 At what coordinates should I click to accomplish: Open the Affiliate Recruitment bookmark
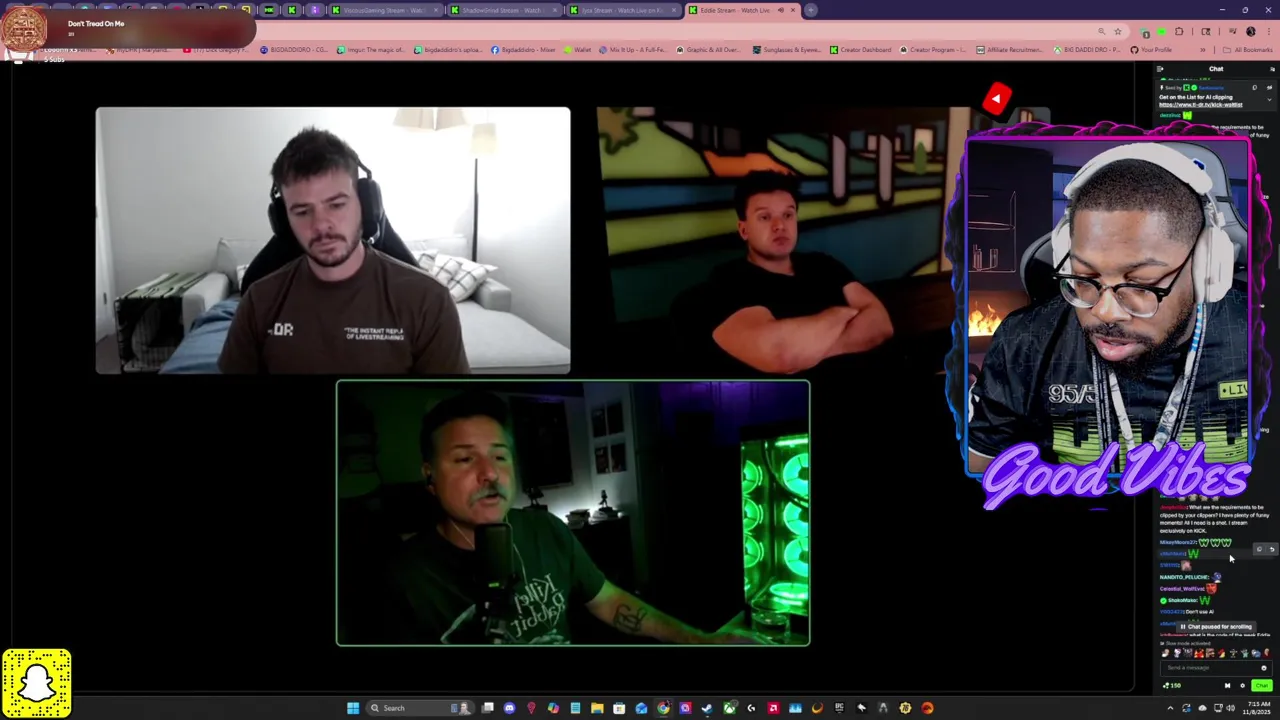[x=1008, y=49]
